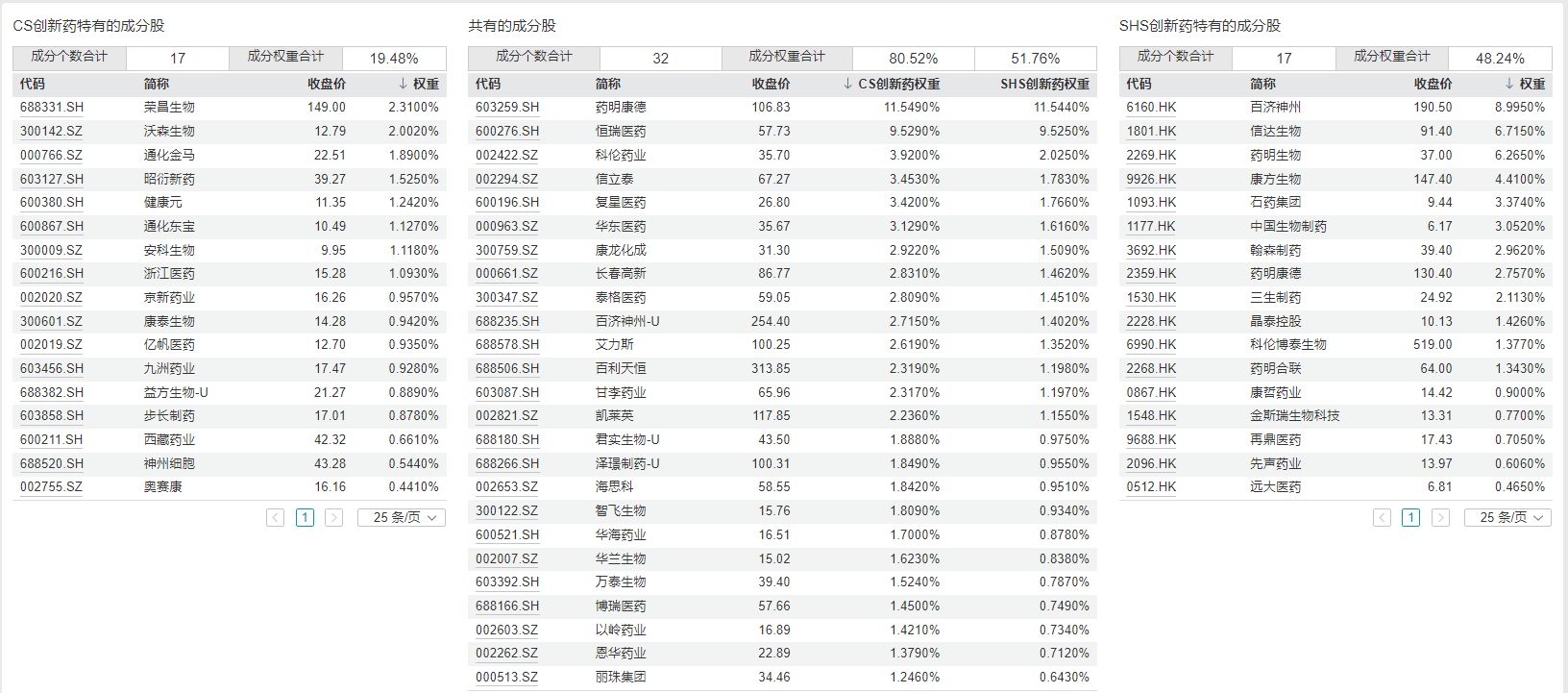Screen dimensions: 1568x693
Task: Open stock code 300122.SZ
Action: coord(507,511)
